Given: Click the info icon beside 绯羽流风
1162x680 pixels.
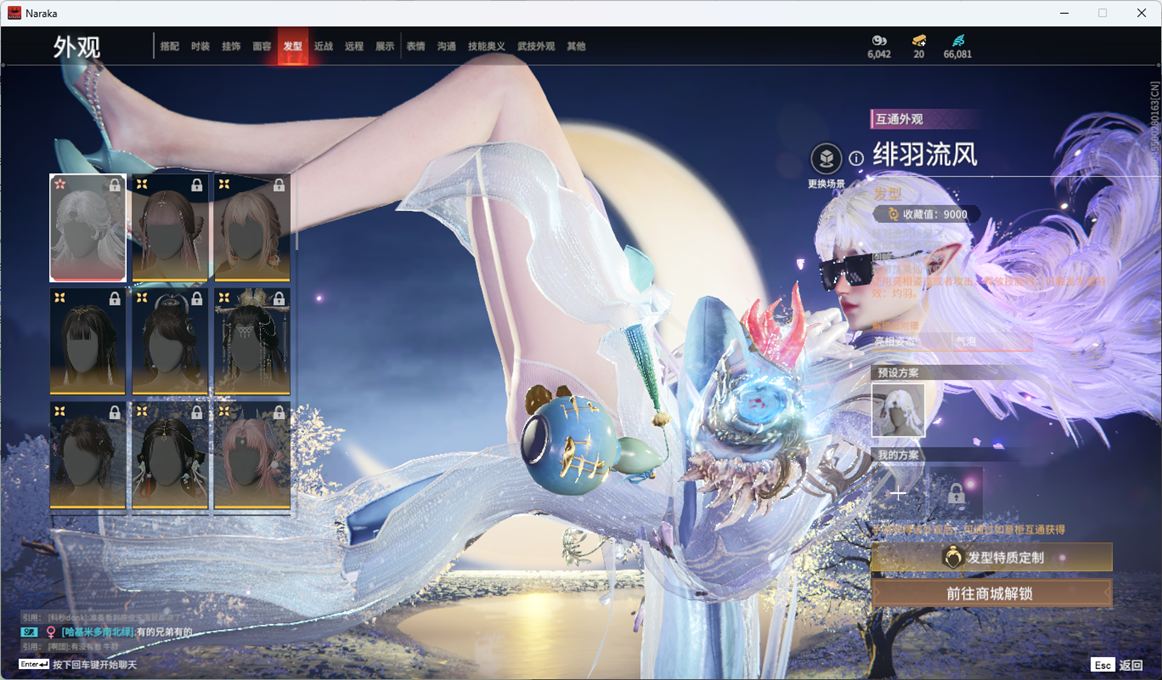Looking at the screenshot, I should coord(856,158).
